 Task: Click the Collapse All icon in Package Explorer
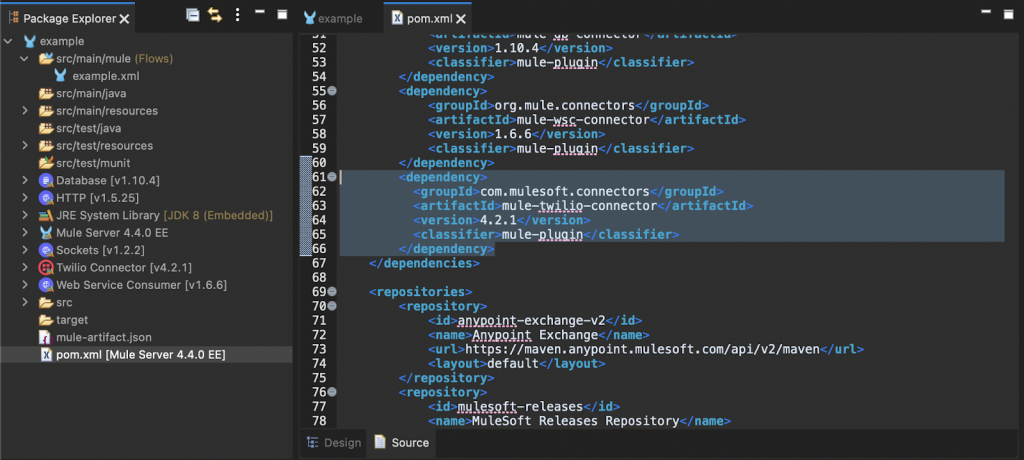pyautogui.click(x=193, y=15)
